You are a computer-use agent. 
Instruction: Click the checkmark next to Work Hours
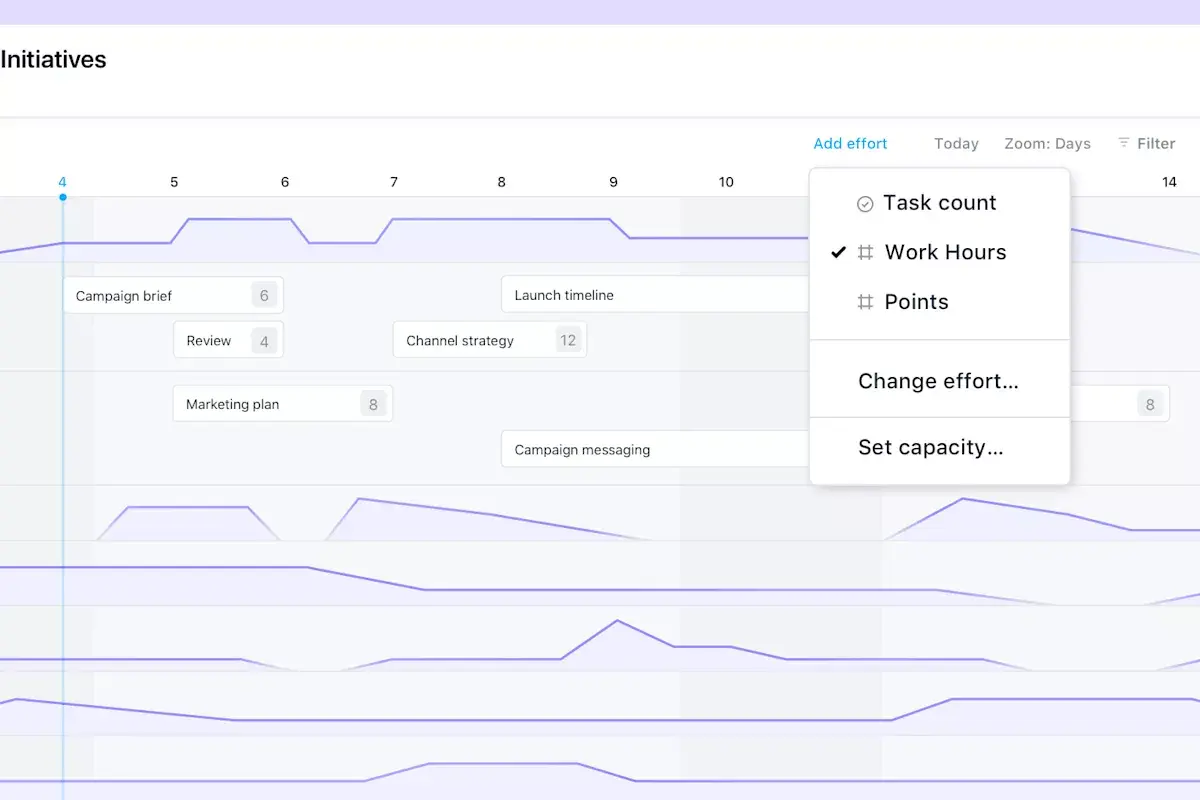tap(838, 252)
